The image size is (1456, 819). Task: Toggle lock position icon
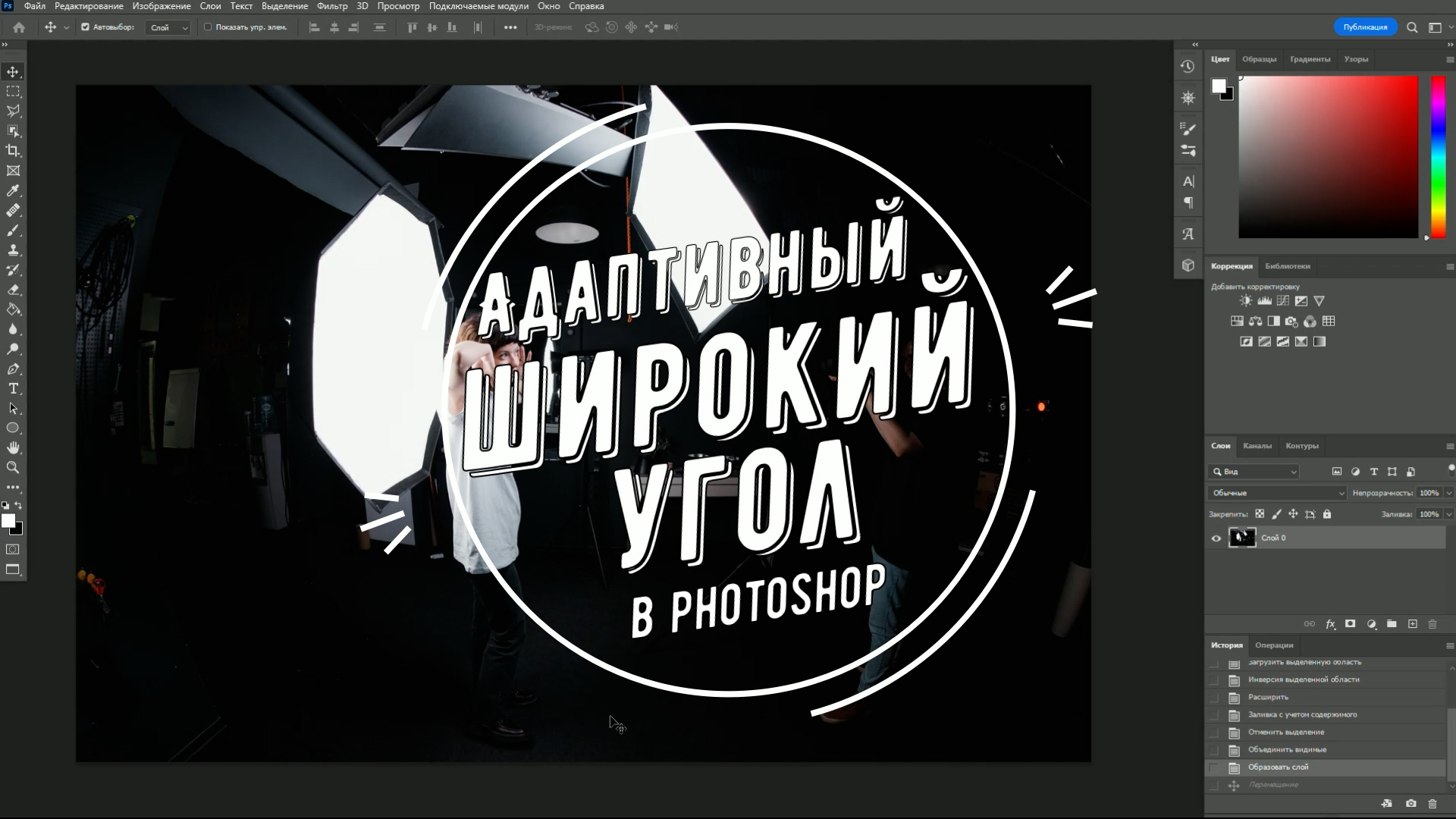tap(1293, 514)
